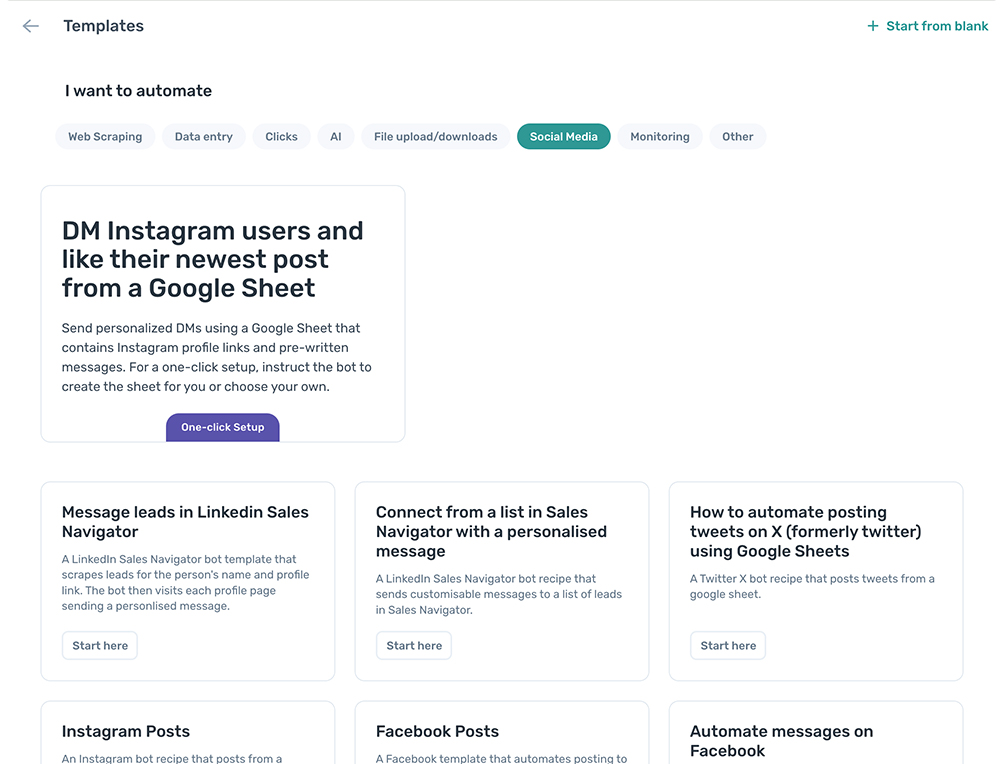Open Automate messages on Facebook card
Image resolution: width=1000 pixels, height=764 pixels.
click(816, 733)
